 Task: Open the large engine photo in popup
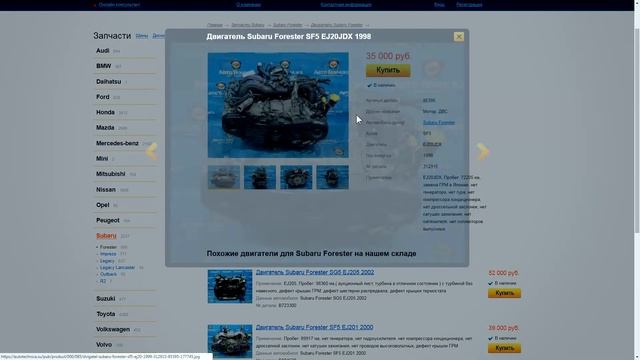278,105
